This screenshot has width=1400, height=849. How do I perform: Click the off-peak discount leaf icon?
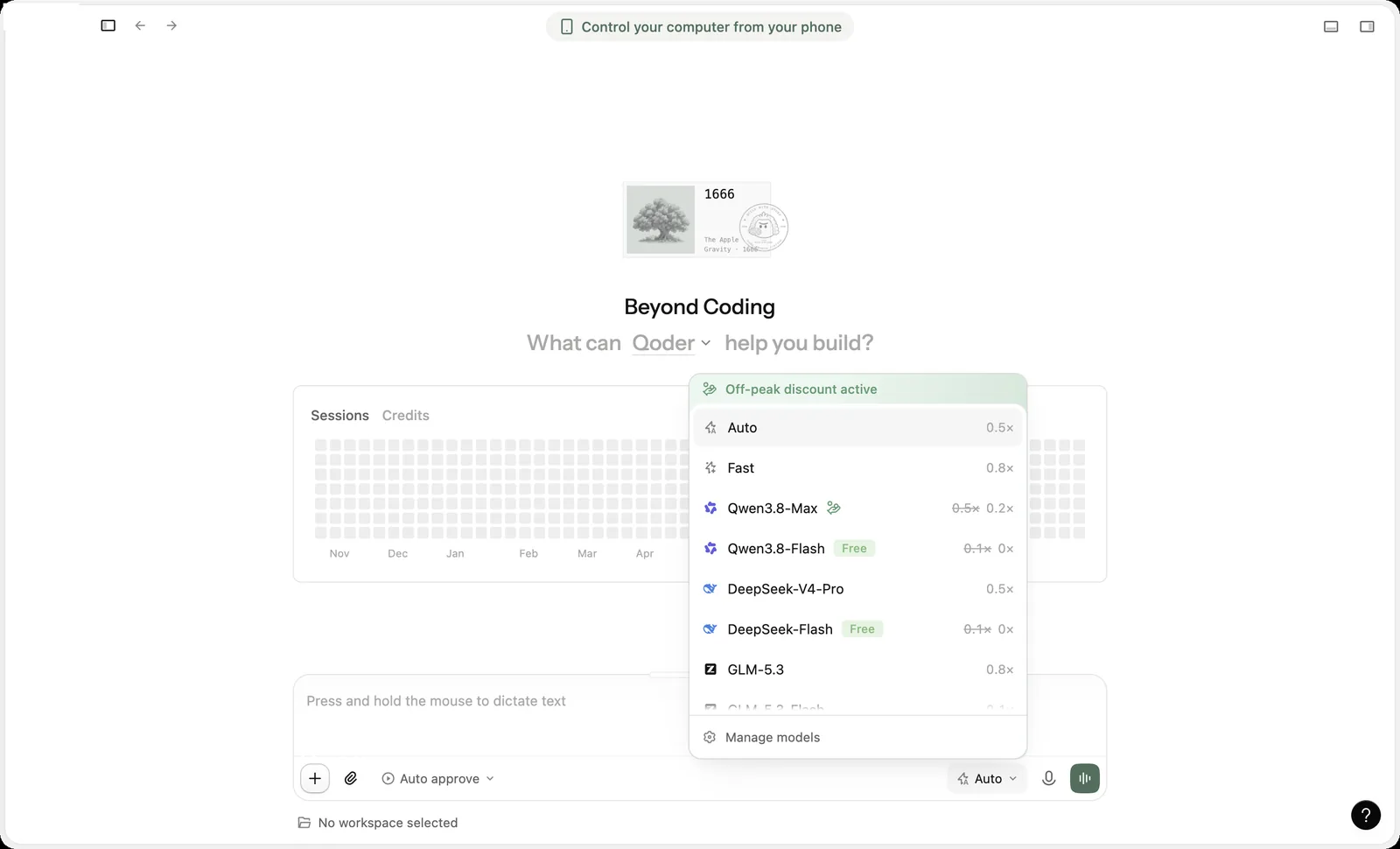710,389
